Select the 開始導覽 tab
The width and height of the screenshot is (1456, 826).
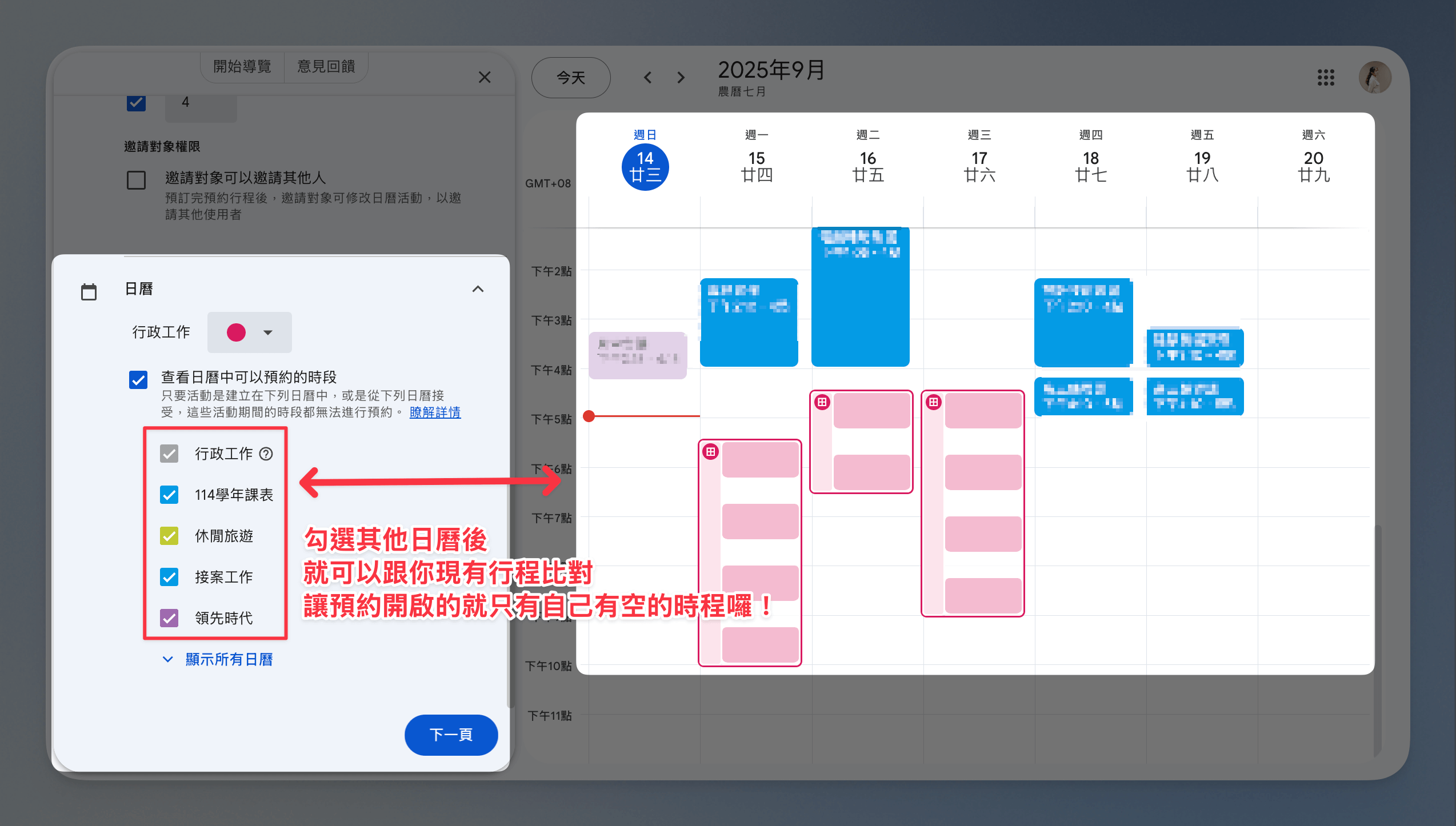[242, 66]
